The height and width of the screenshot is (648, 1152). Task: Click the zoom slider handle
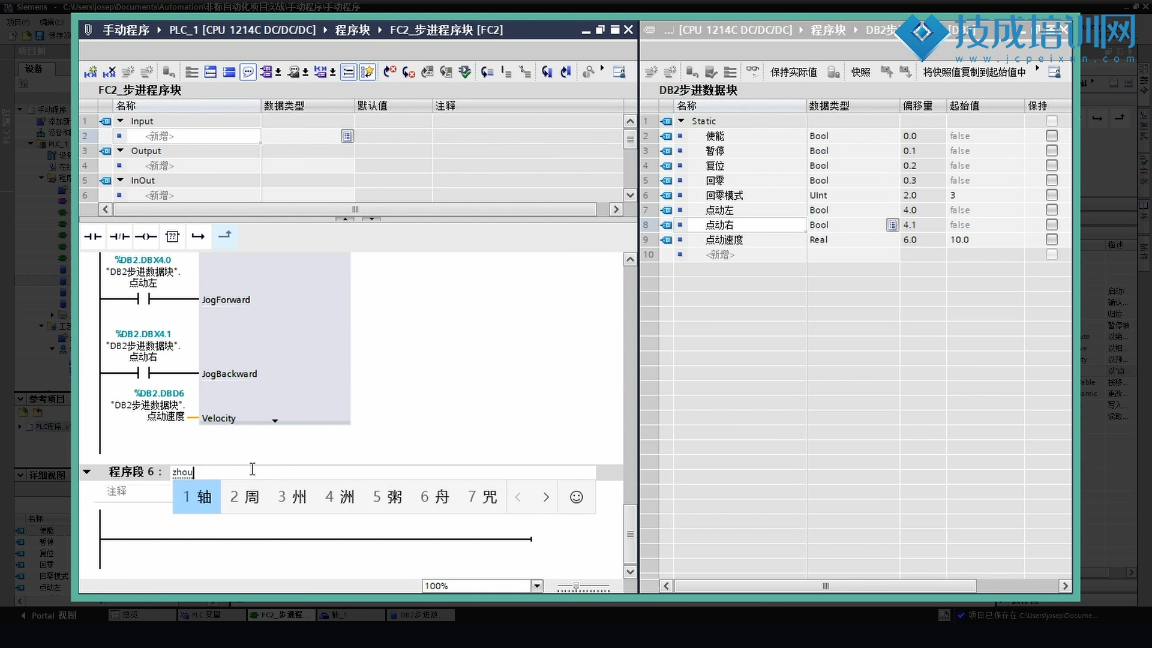tap(576, 586)
